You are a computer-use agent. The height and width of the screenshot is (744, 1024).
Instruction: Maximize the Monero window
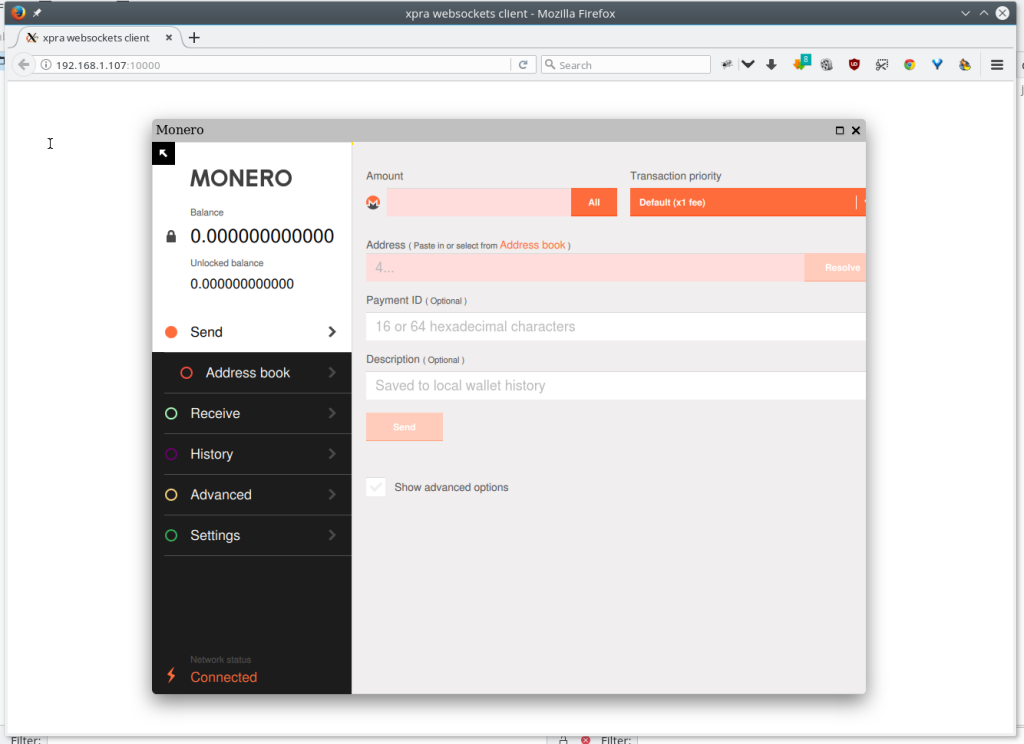[x=840, y=130]
